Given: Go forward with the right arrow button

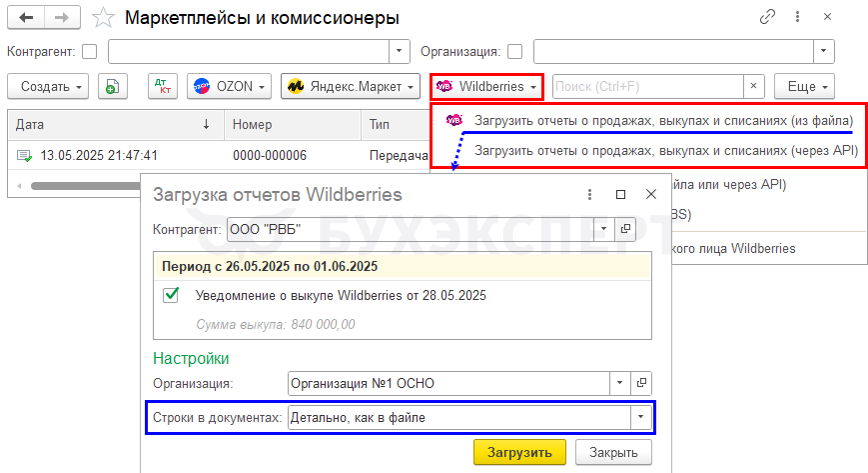Looking at the screenshot, I should click(62, 17).
